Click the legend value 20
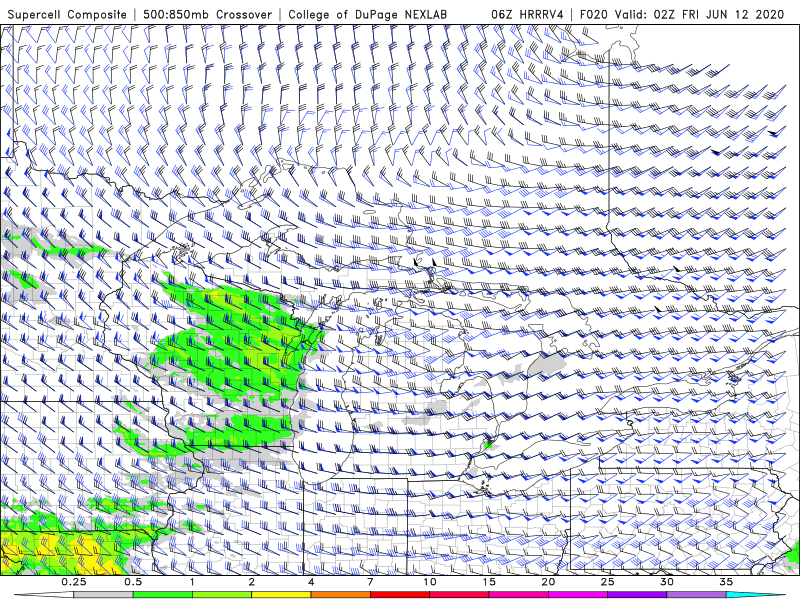This screenshot has height=600, width=800. coord(548,582)
